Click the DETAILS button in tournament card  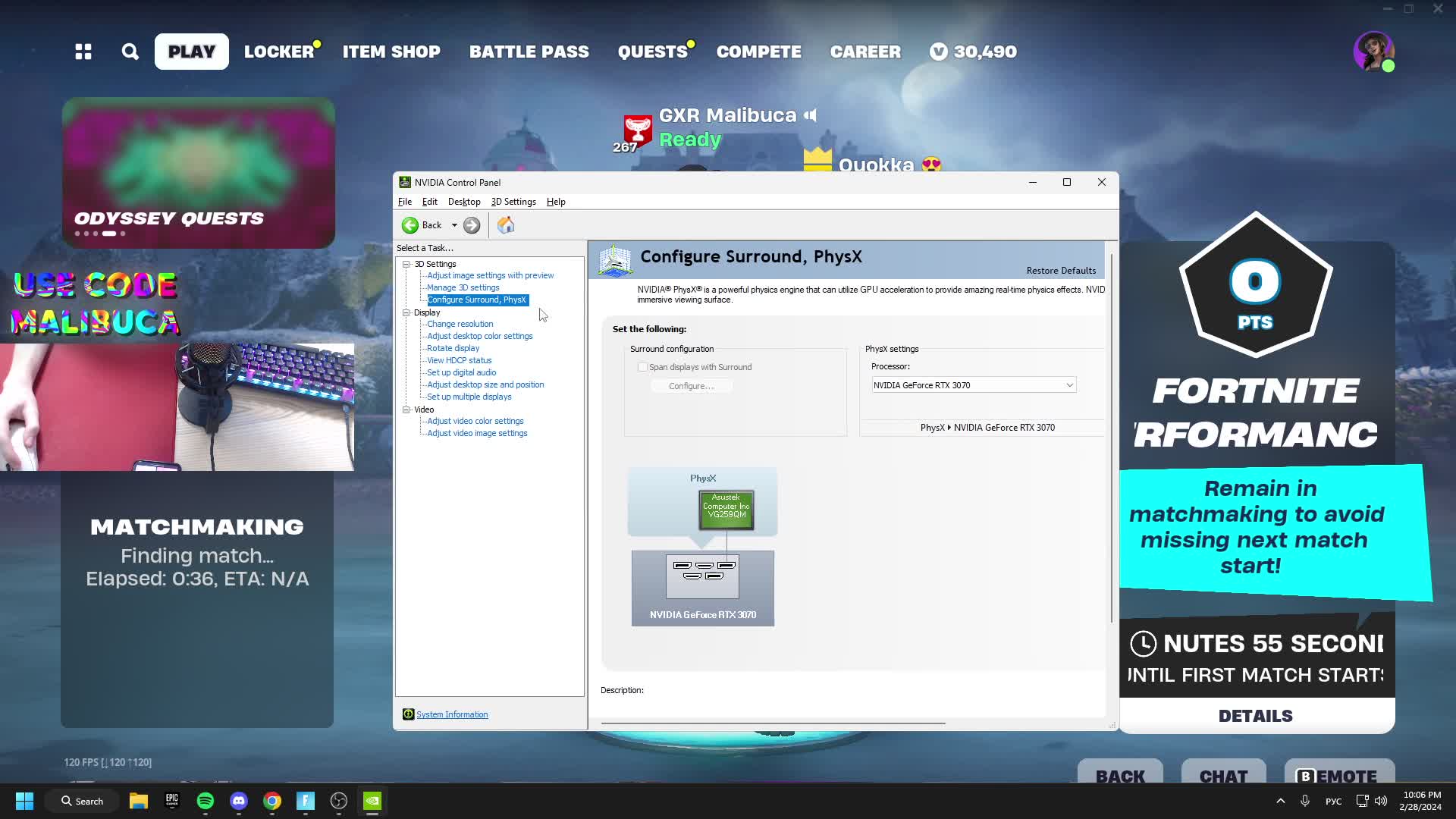tap(1256, 716)
